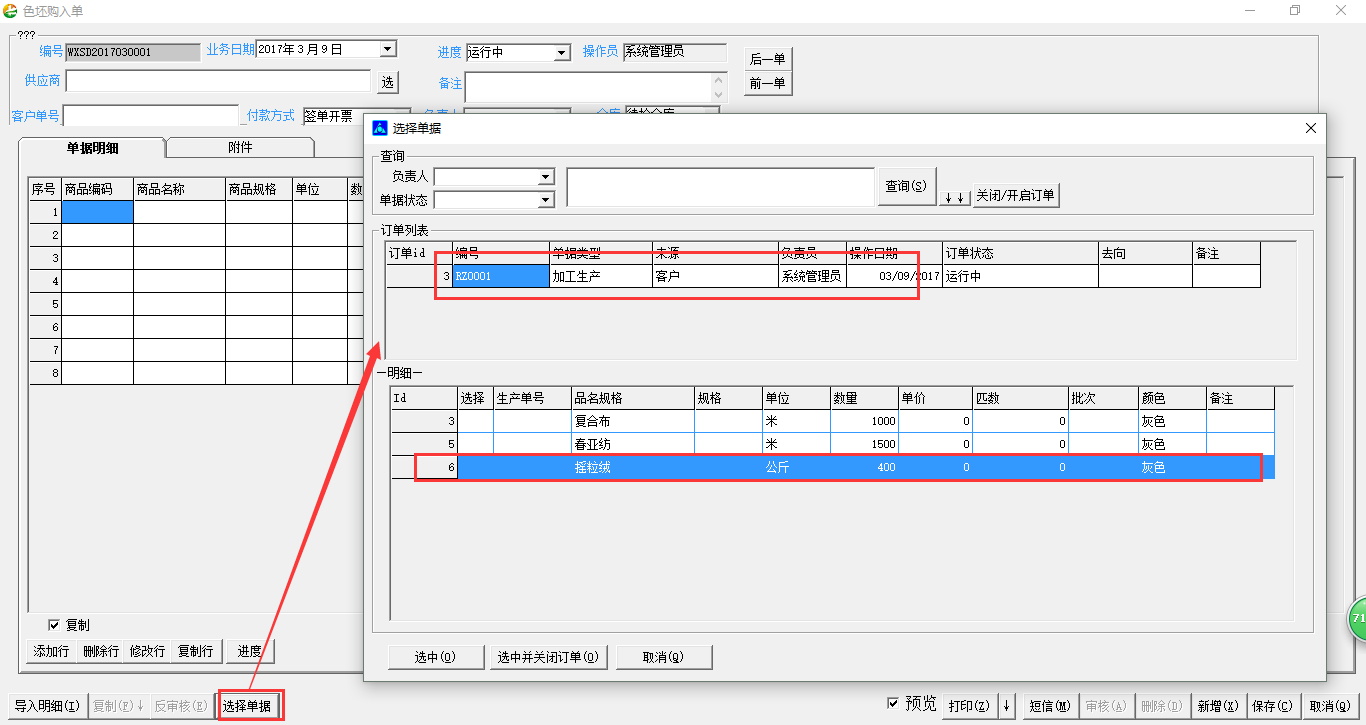Click the 复制行 button

tap(195, 652)
